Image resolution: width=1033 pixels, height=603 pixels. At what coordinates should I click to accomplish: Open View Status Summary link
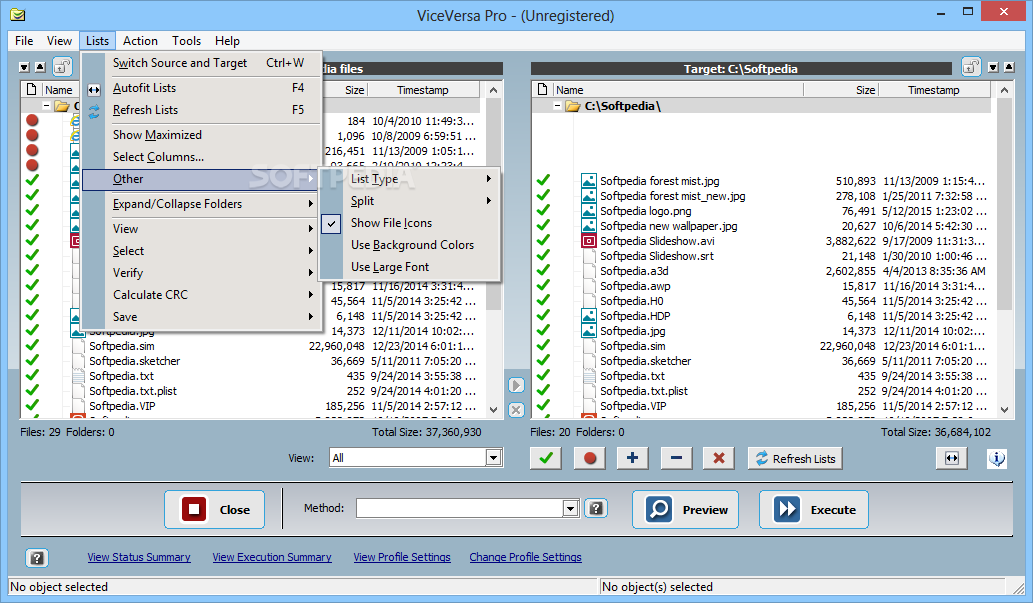click(x=139, y=557)
